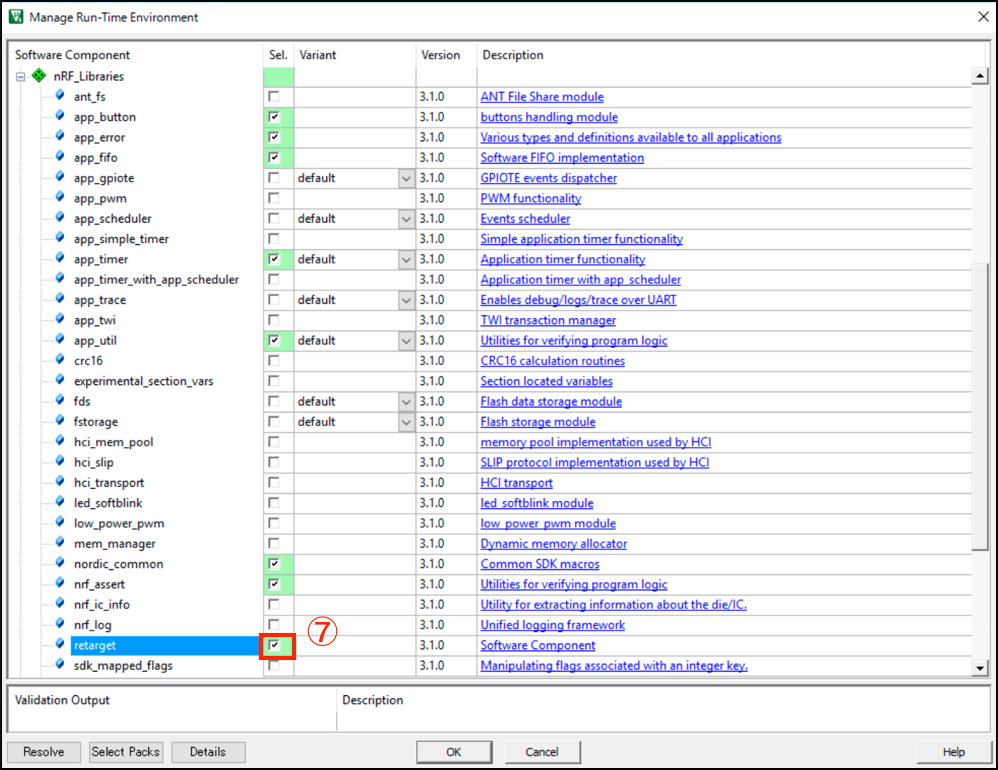This screenshot has width=998, height=770.
Task: Click the Version column header
Action: coord(441,55)
